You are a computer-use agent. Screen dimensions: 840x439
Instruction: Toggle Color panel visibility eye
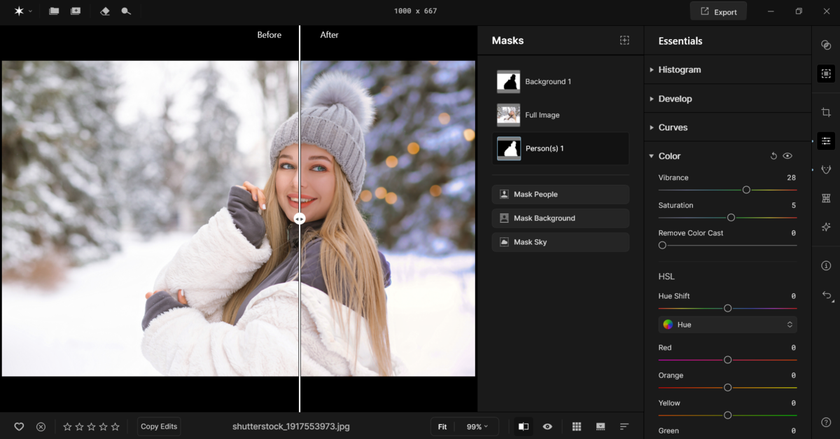point(788,156)
